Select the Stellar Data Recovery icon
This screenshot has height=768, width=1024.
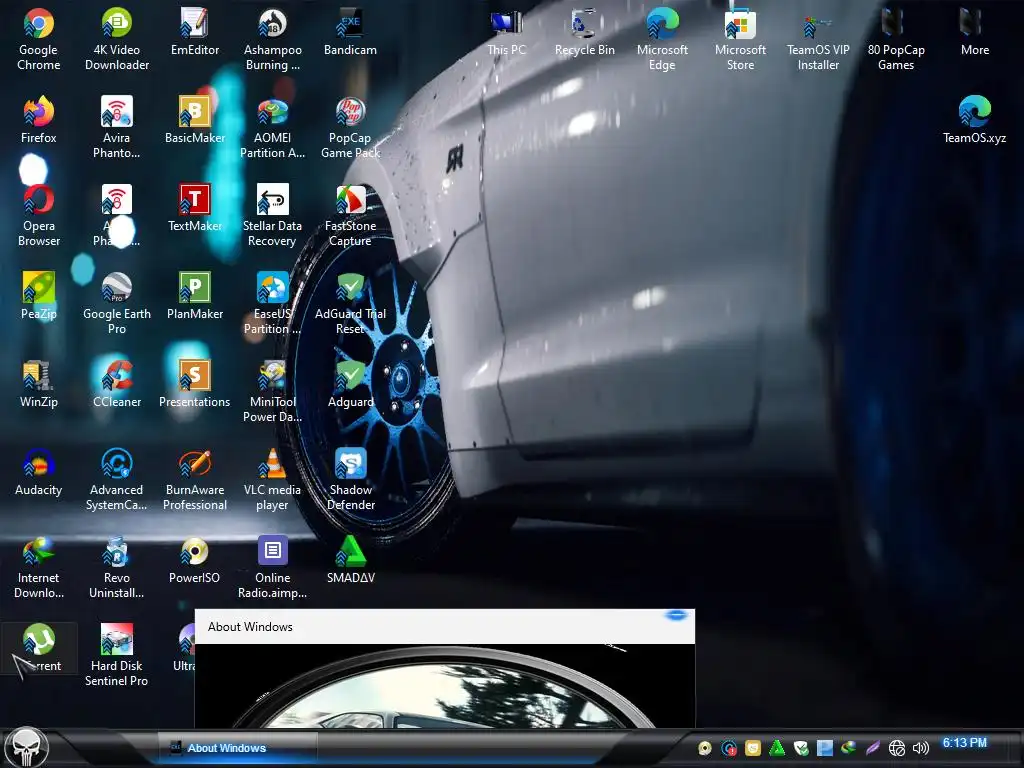click(272, 215)
